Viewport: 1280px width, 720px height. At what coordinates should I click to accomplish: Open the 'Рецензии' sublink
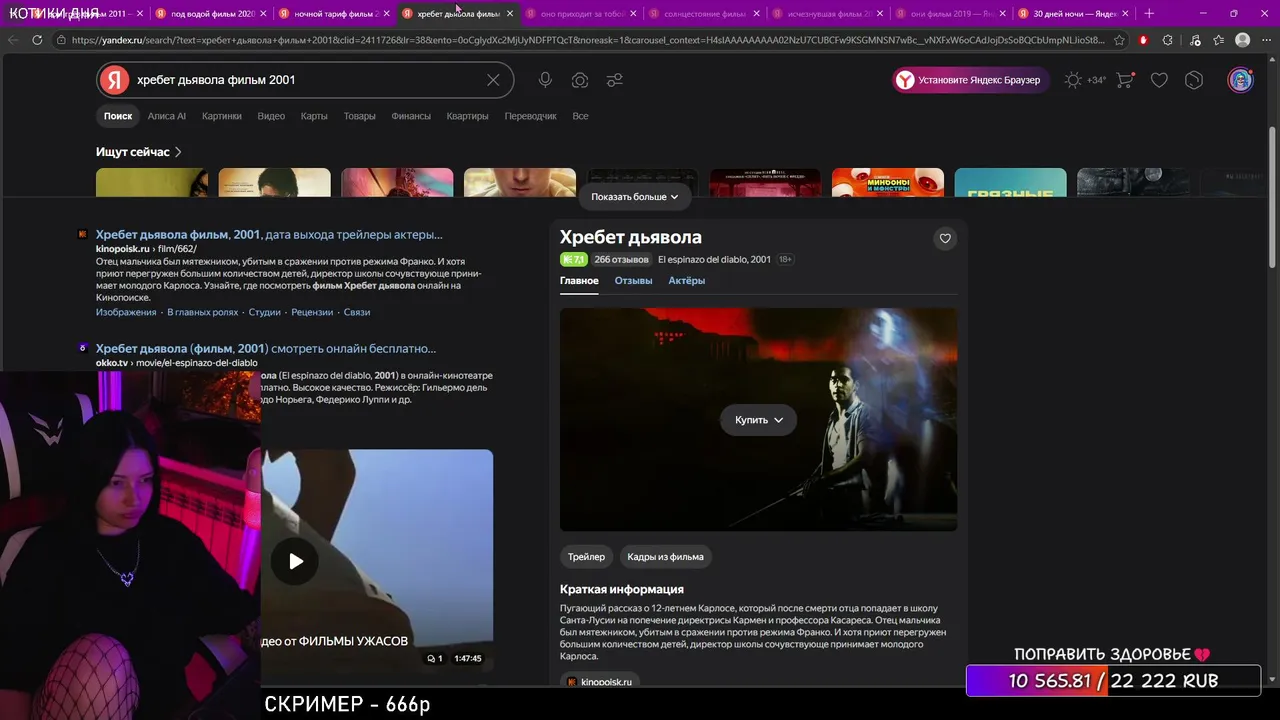click(x=312, y=312)
